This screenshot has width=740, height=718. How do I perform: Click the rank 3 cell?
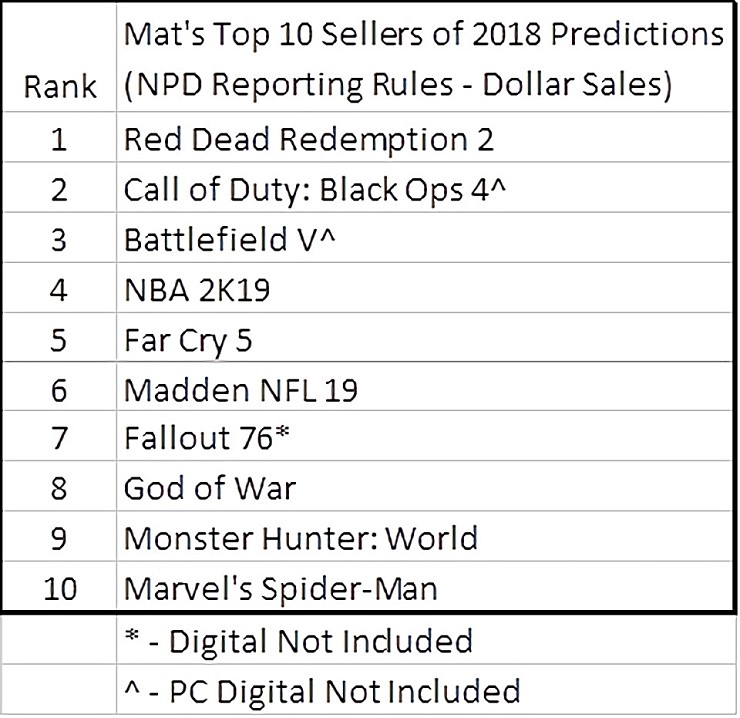tap(58, 240)
